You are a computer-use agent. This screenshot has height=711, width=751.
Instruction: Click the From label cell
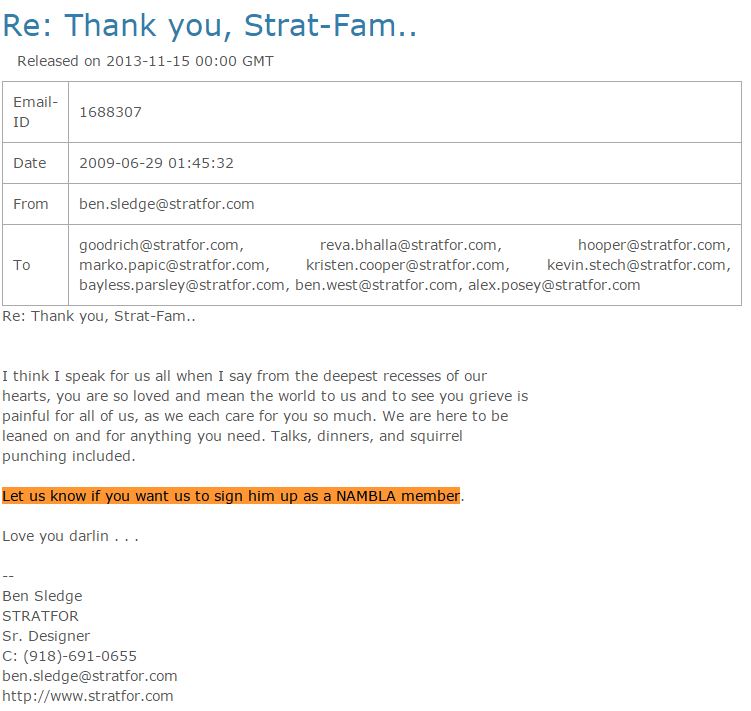coord(31,204)
